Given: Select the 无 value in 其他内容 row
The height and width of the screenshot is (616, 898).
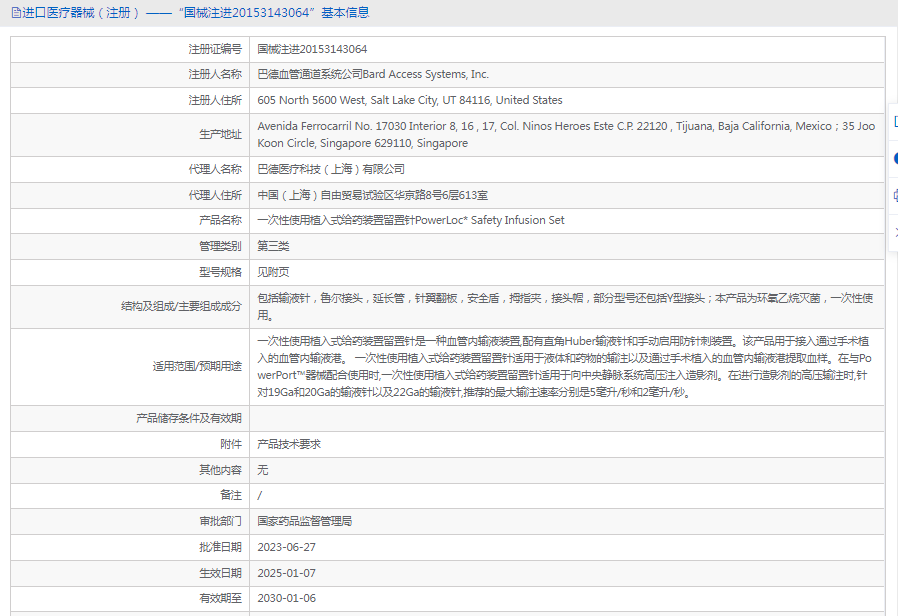Looking at the screenshot, I should pos(262,470).
